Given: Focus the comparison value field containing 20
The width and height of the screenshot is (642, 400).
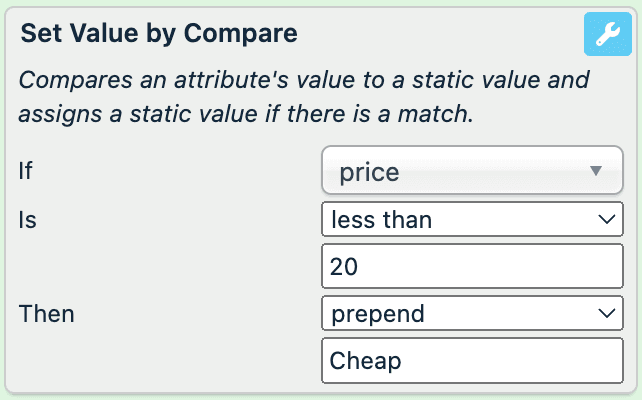Looking at the screenshot, I should (x=472, y=268).
